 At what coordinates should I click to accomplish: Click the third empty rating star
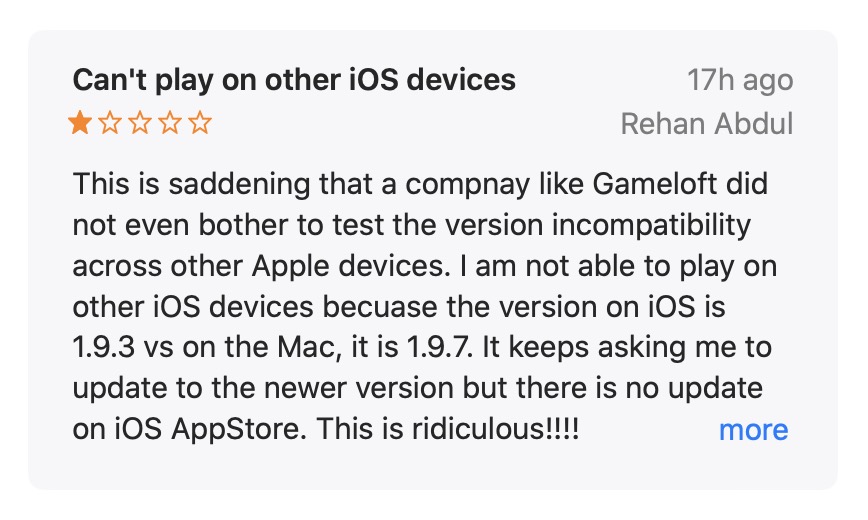[140, 124]
